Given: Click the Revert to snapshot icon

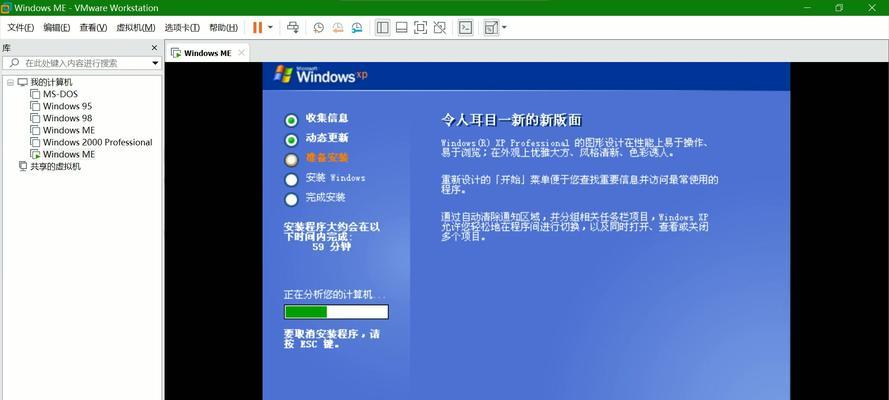Looking at the screenshot, I should pos(337,27).
